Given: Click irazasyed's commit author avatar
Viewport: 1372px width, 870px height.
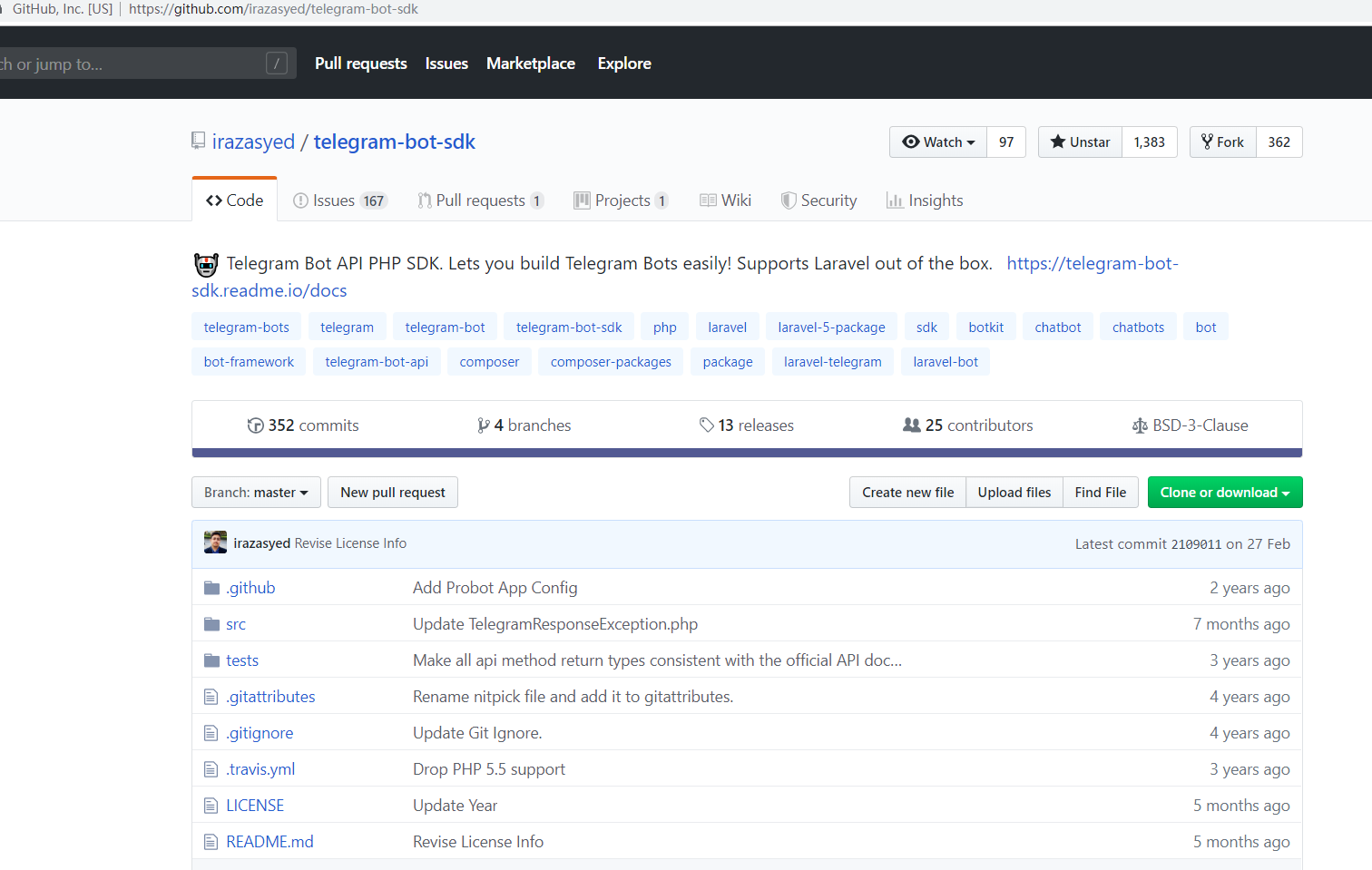Looking at the screenshot, I should pos(215,543).
